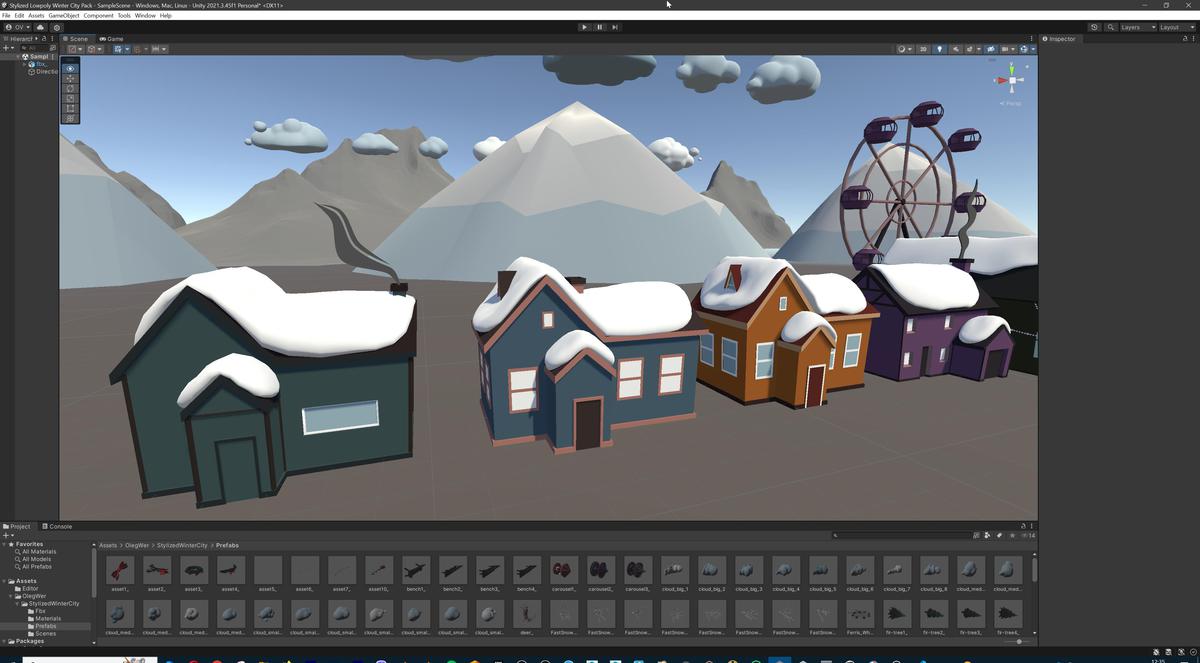Select the View (eye) tool in scene overlay
Screen dimensions: 1200x663
tap(70, 69)
